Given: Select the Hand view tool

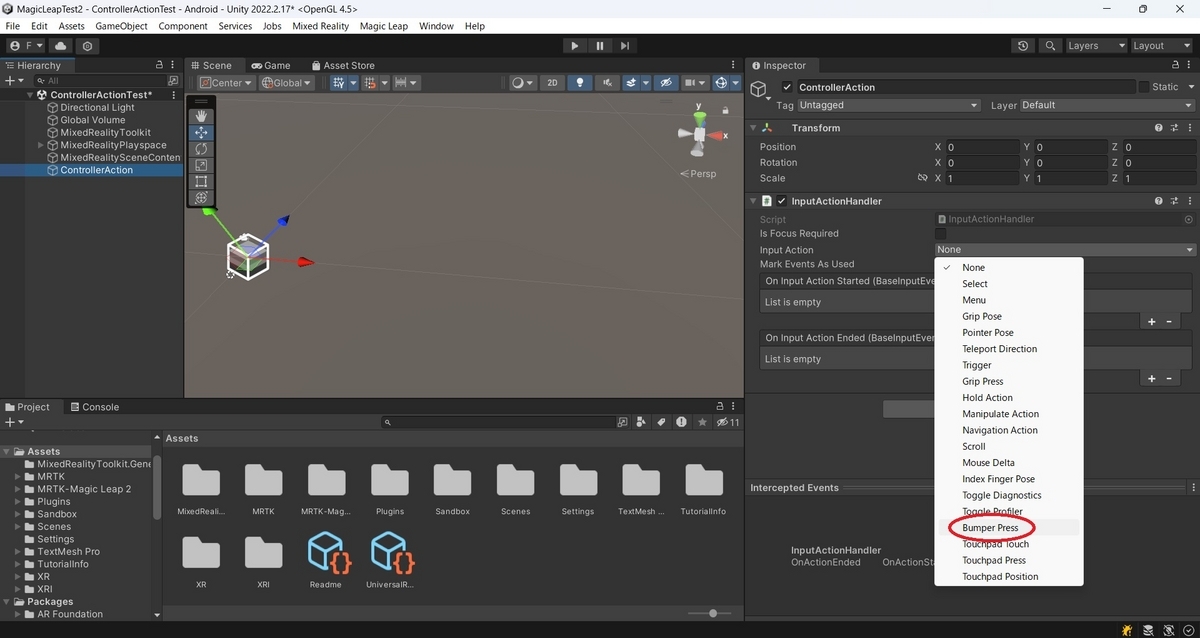Looking at the screenshot, I should (x=201, y=116).
